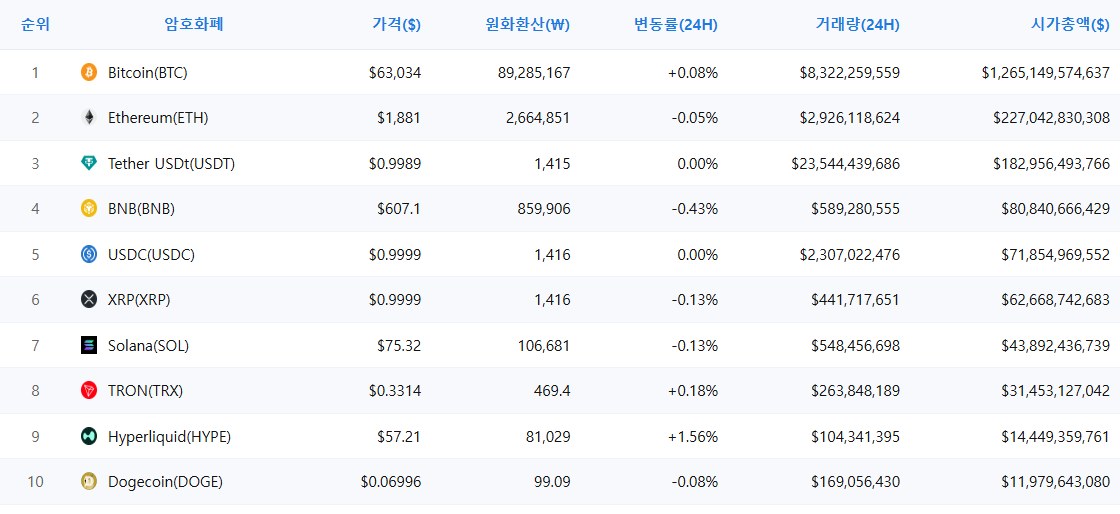Select Ethereum won value 2,664,851
The height and width of the screenshot is (514, 1120).
(x=538, y=119)
